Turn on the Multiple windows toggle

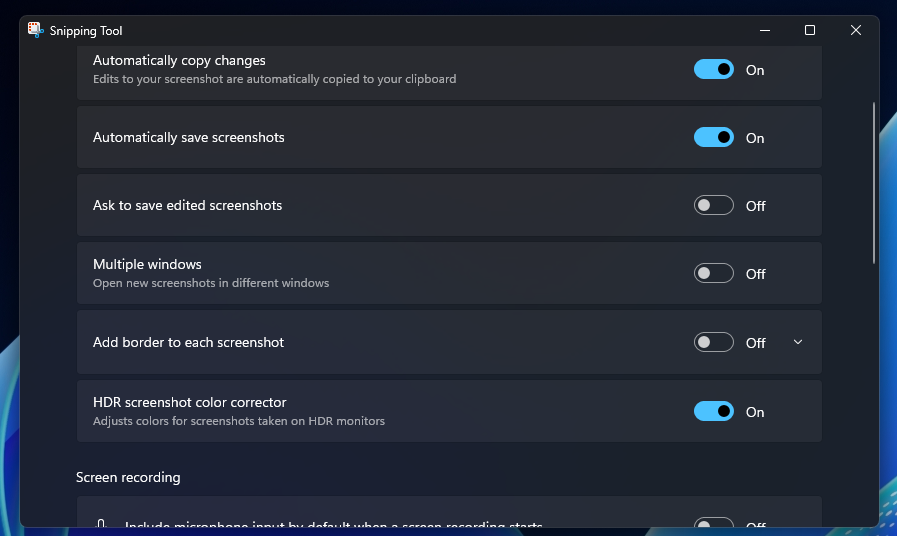coord(713,273)
